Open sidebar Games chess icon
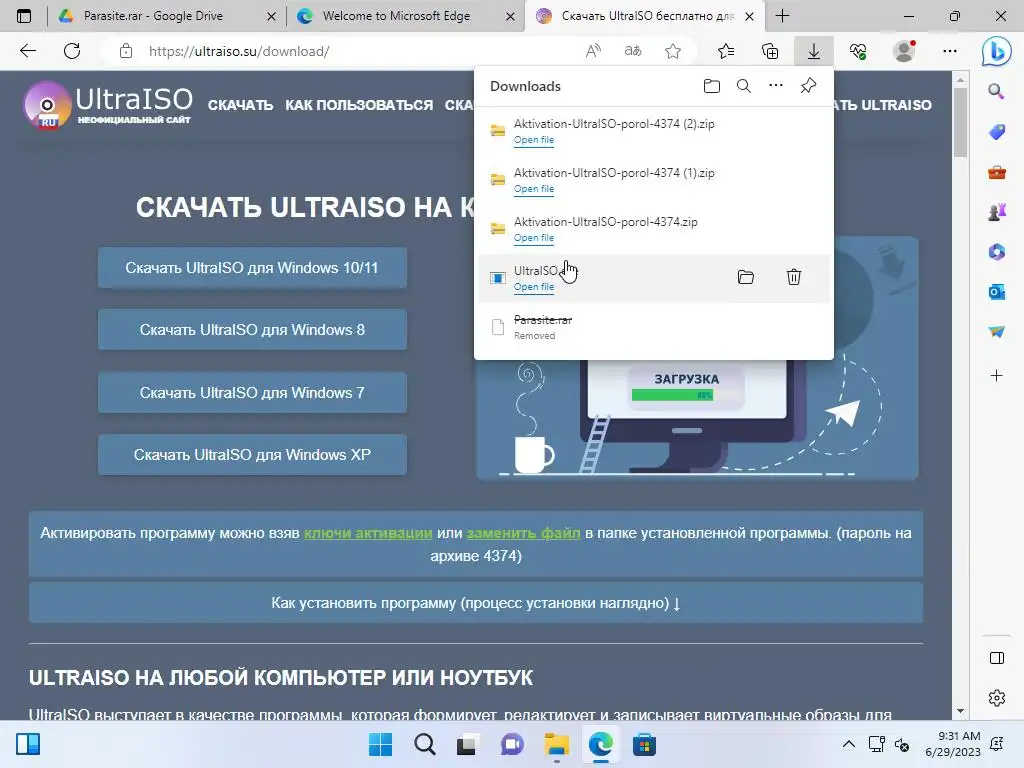Screen dimensions: 1024x768 click(x=996, y=212)
